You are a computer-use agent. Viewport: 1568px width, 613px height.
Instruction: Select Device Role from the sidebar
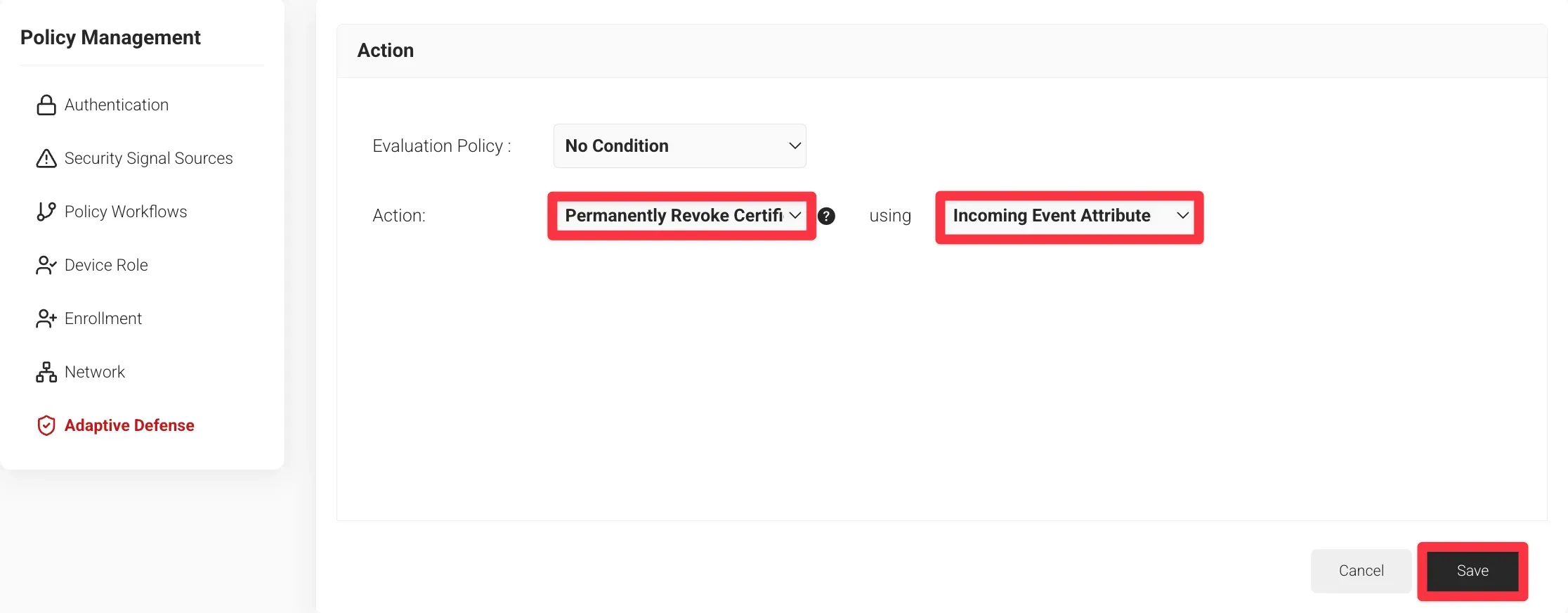[106, 266]
